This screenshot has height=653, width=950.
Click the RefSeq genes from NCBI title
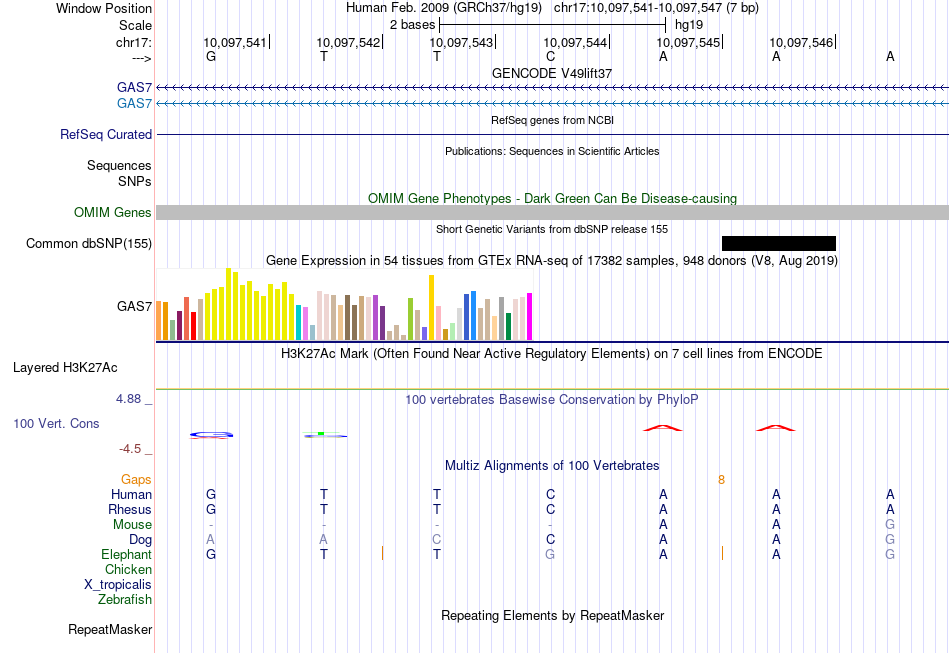click(x=553, y=120)
